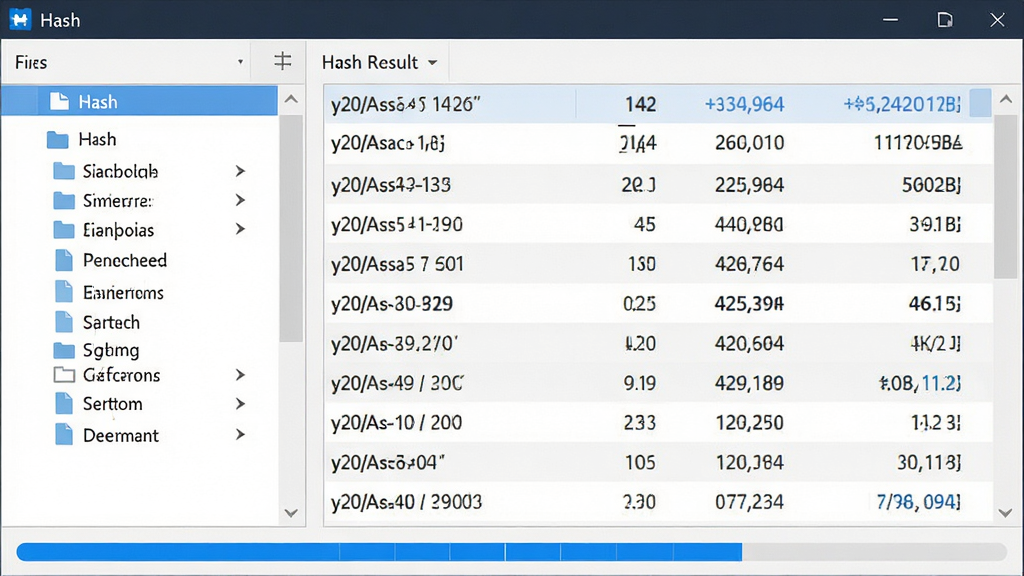Click the value 120,250 in results
Viewport: 1024px width, 576px height.
point(749,423)
